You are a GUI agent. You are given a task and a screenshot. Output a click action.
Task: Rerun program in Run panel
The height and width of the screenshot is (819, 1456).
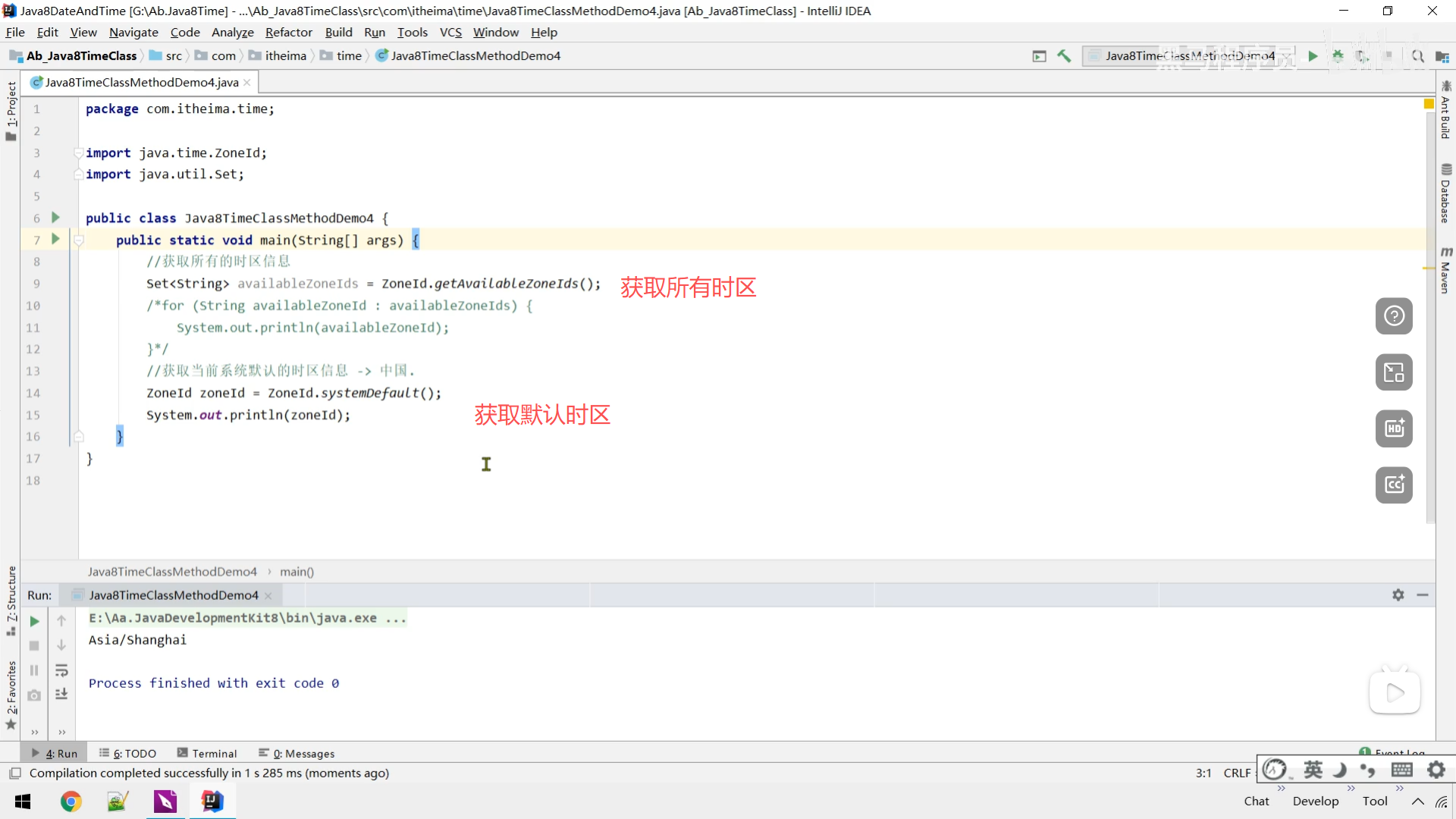[x=34, y=621]
